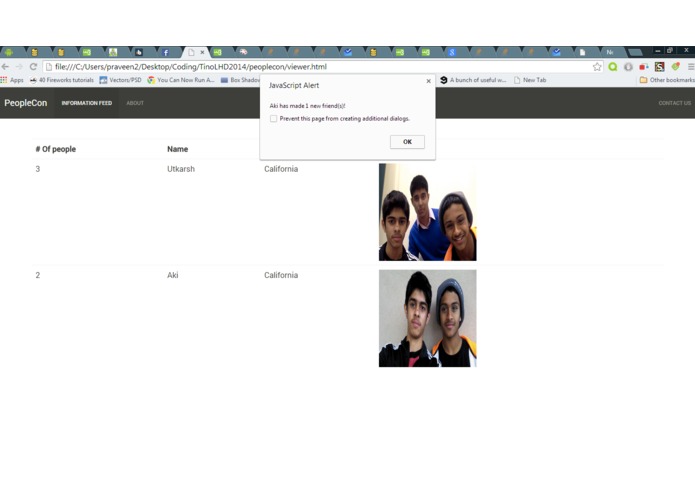The height and width of the screenshot is (494, 695).
Task: Click the name cell Aki
Action: 172,275
